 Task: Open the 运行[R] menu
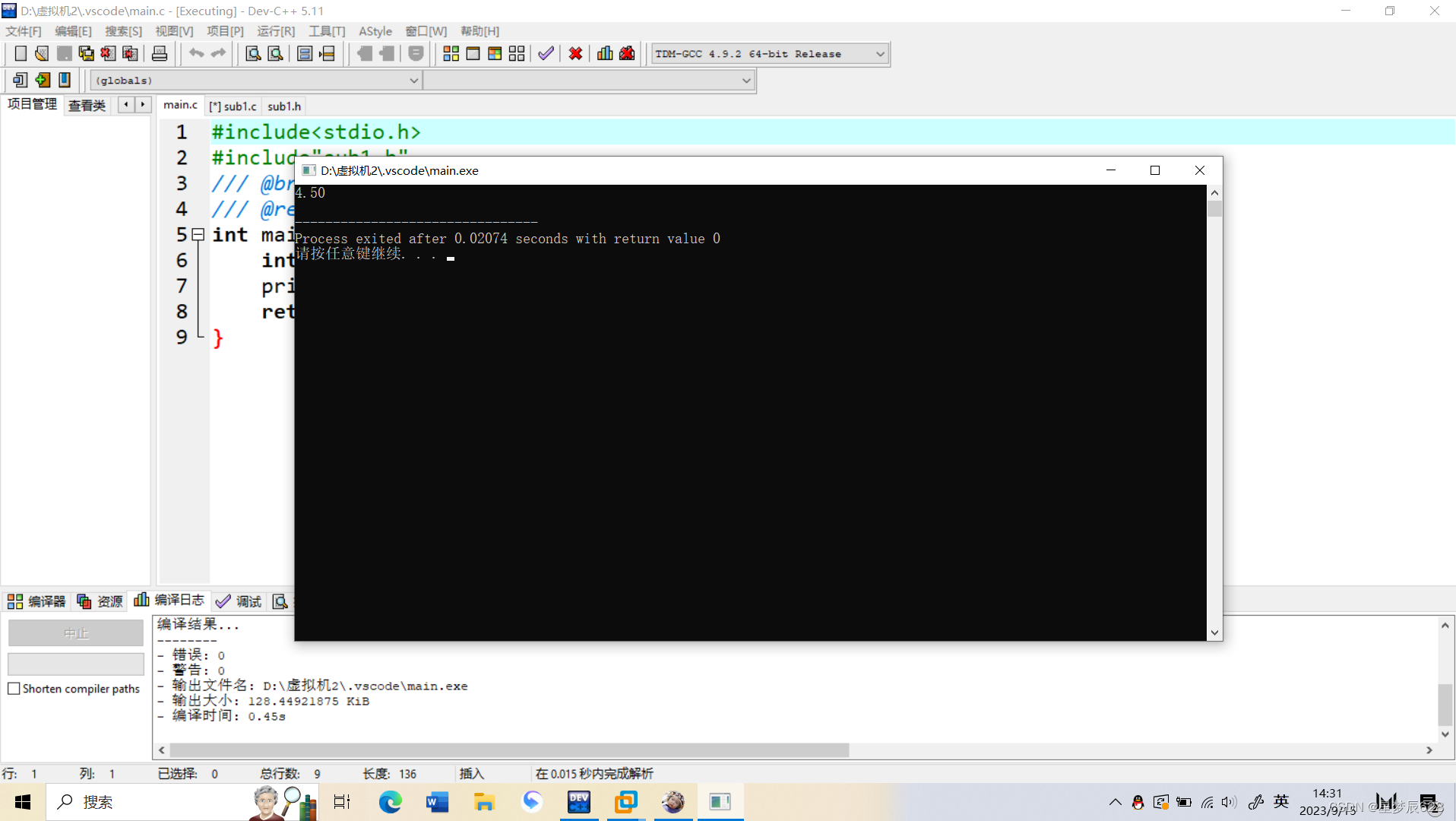pos(275,31)
